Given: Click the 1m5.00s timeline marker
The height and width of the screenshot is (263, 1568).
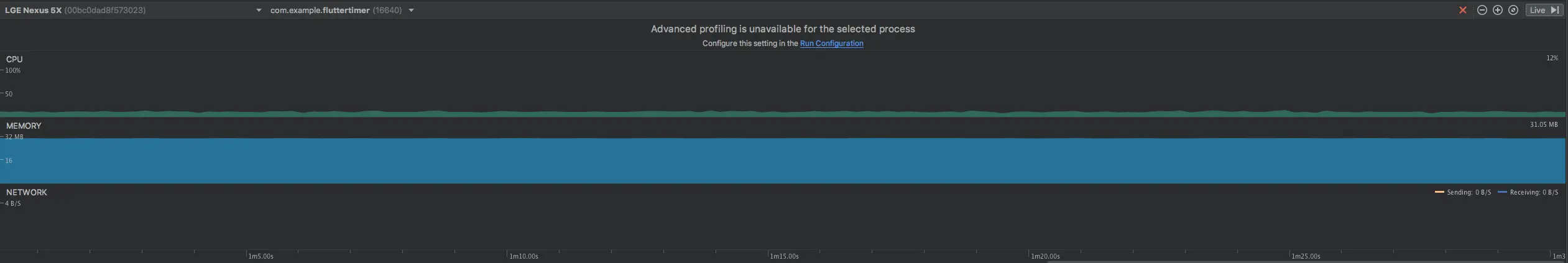Looking at the screenshot, I should pos(261,256).
